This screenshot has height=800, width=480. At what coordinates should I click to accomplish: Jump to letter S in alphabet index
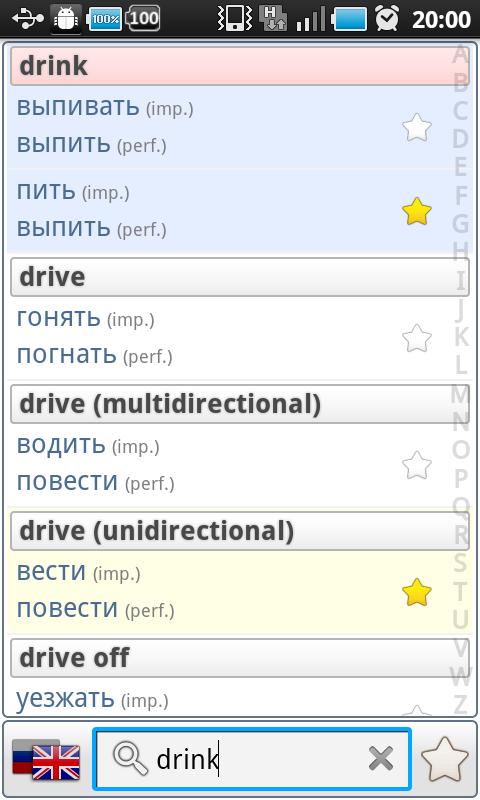(x=460, y=562)
